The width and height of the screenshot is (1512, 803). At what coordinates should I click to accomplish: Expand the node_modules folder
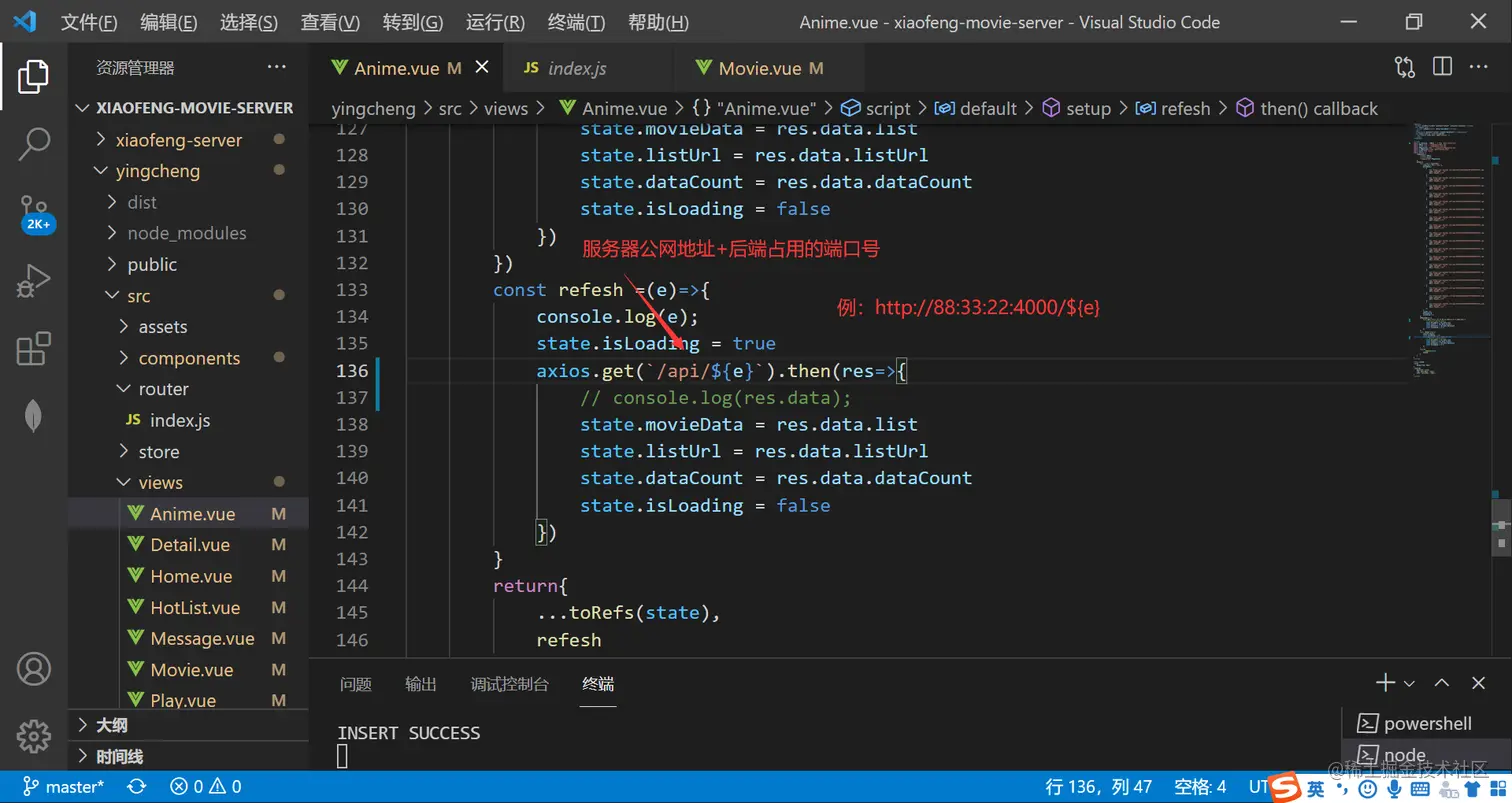188,233
